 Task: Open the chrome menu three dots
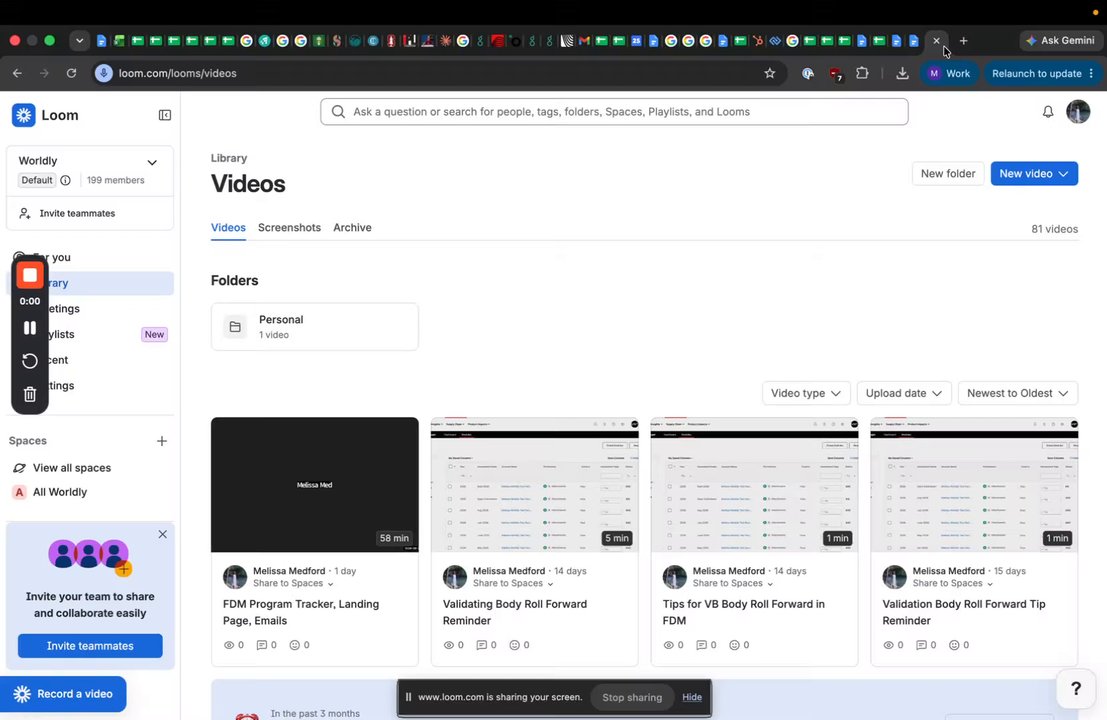point(1091,73)
